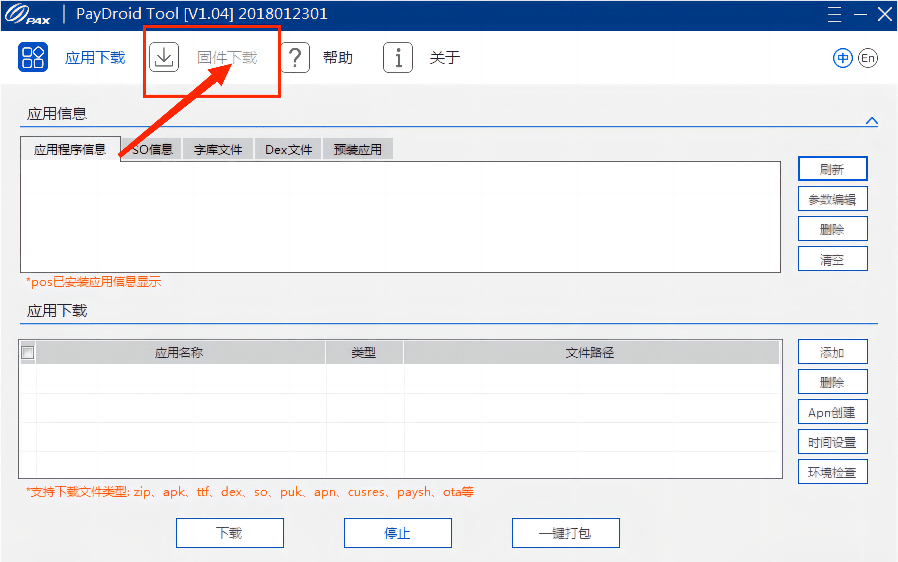Click the help question mark icon
Screen dimensions: 898x562
(x=295, y=58)
